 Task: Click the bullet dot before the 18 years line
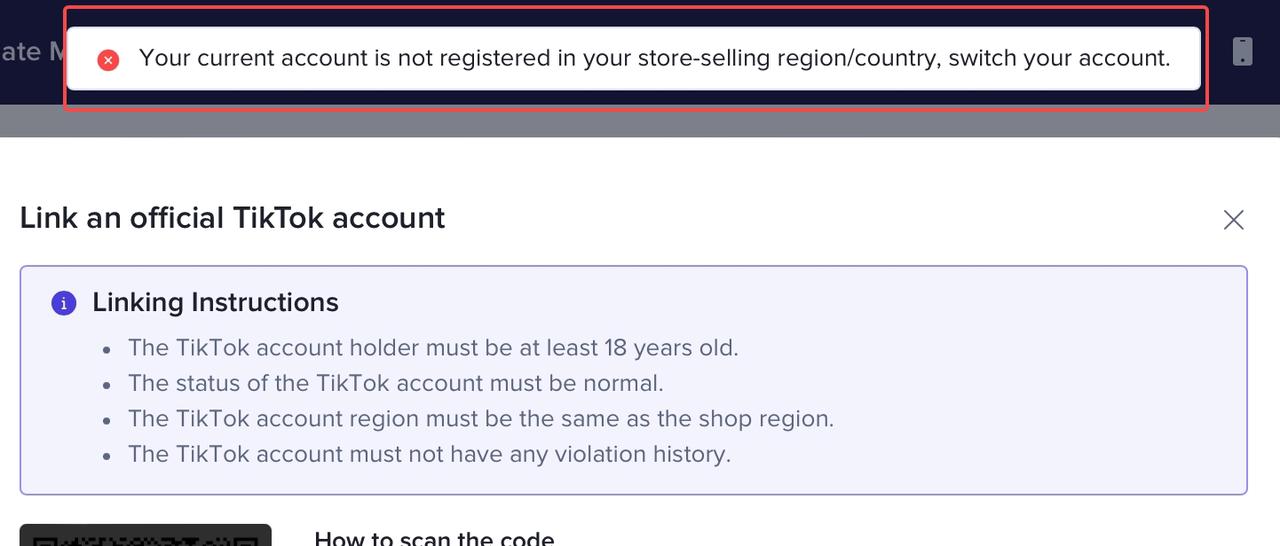[x=107, y=351]
